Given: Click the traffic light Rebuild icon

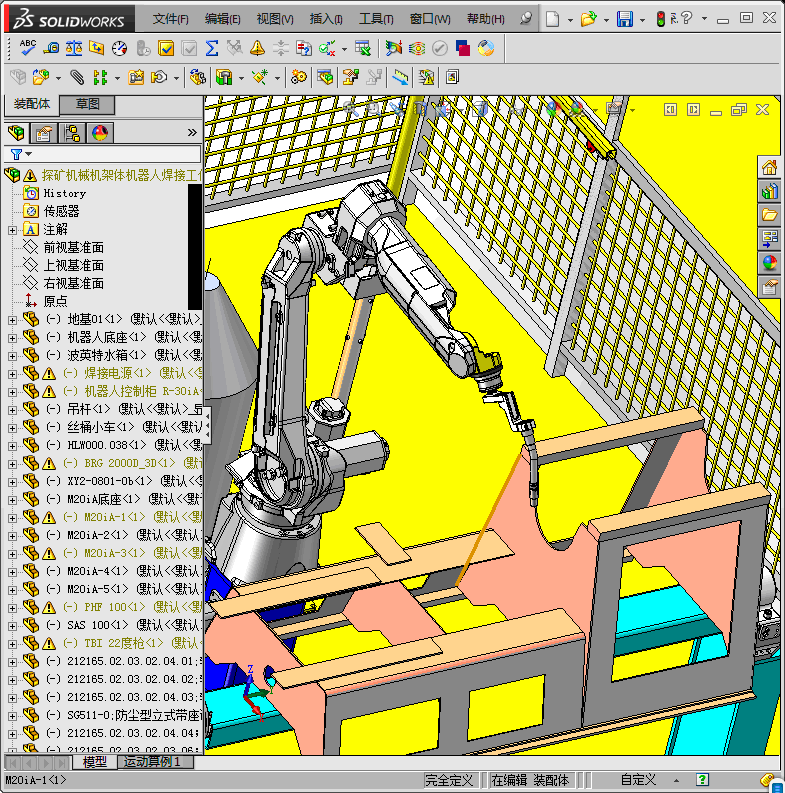Looking at the screenshot, I should coord(660,19).
